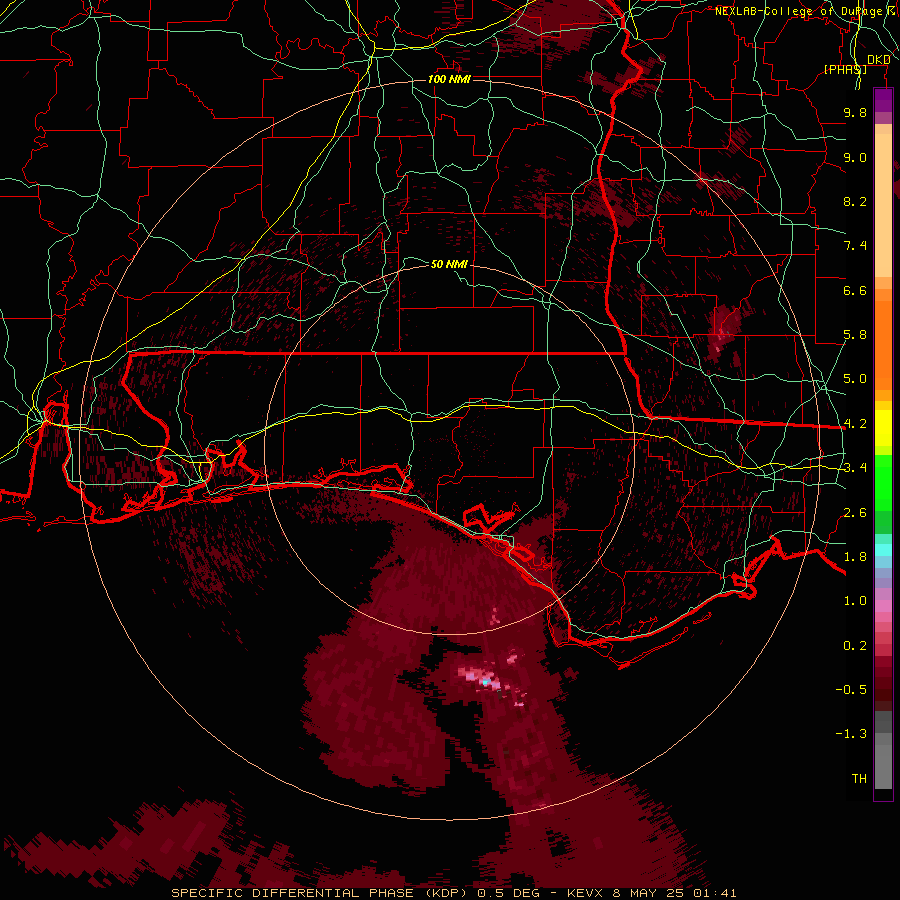Click the 50 NMI range ring label
This screenshot has height=900, width=900.
point(449,264)
